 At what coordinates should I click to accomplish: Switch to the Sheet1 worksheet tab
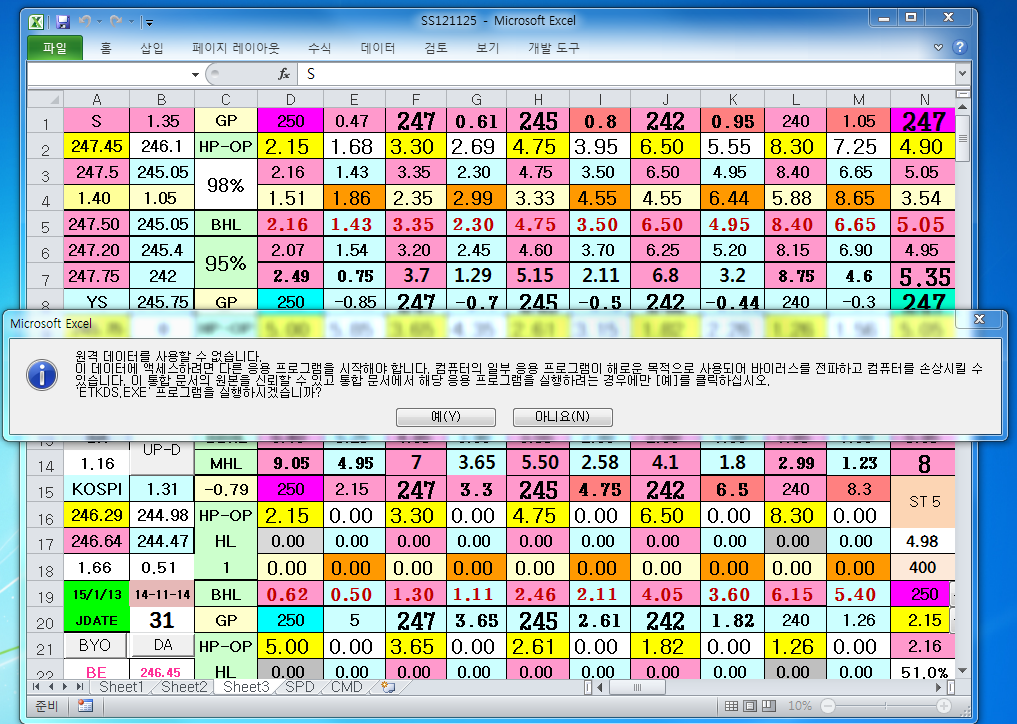(x=121, y=688)
